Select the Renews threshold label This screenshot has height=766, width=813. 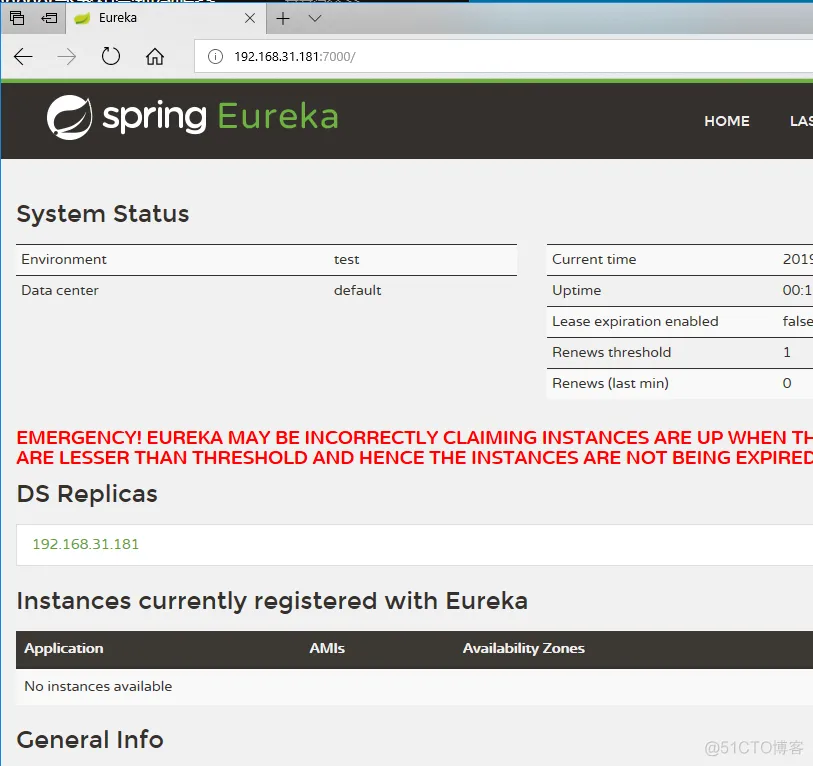point(611,352)
